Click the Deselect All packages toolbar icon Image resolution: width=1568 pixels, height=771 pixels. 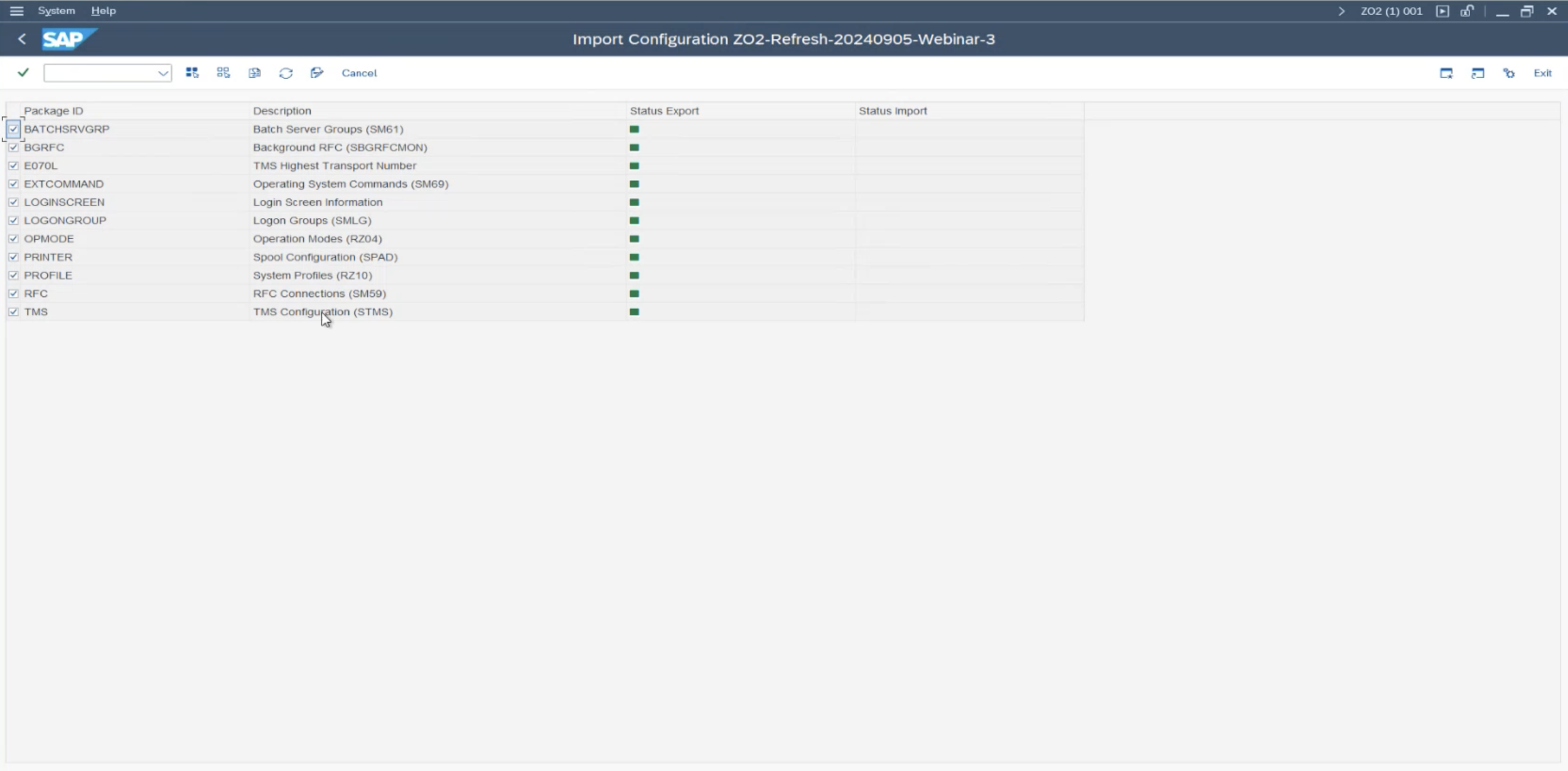tap(223, 73)
